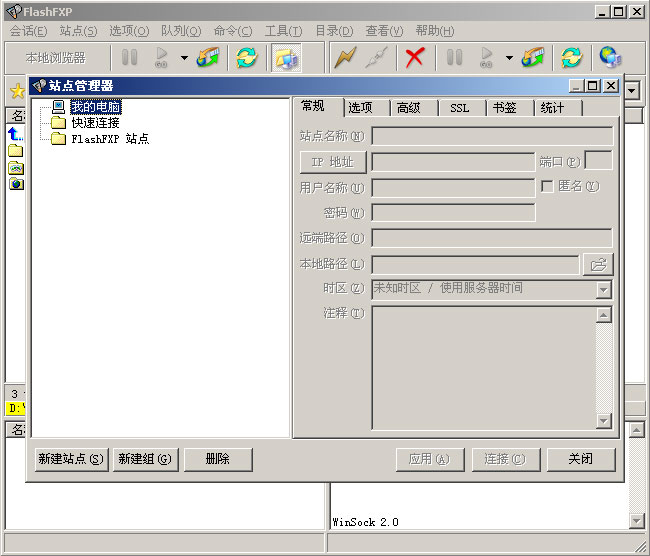Image resolution: width=650 pixels, height=556 pixels.
Task: Click the 新建站点 button
Action: (70, 459)
